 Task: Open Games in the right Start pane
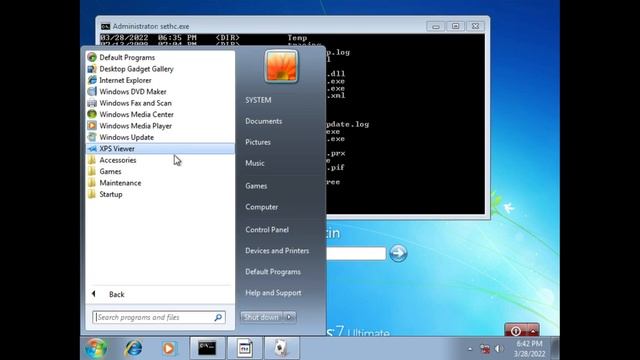pos(256,186)
